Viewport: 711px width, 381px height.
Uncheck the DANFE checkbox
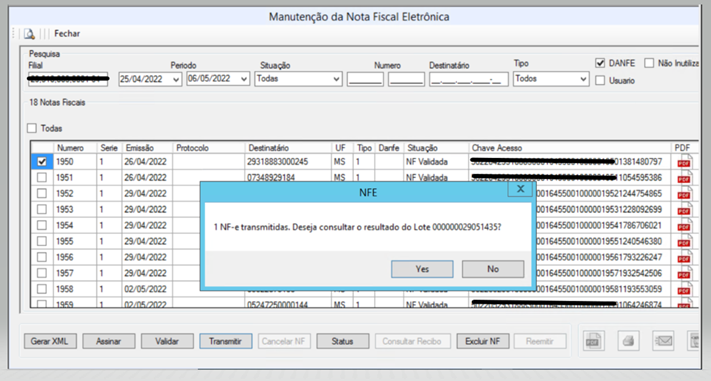click(x=600, y=63)
